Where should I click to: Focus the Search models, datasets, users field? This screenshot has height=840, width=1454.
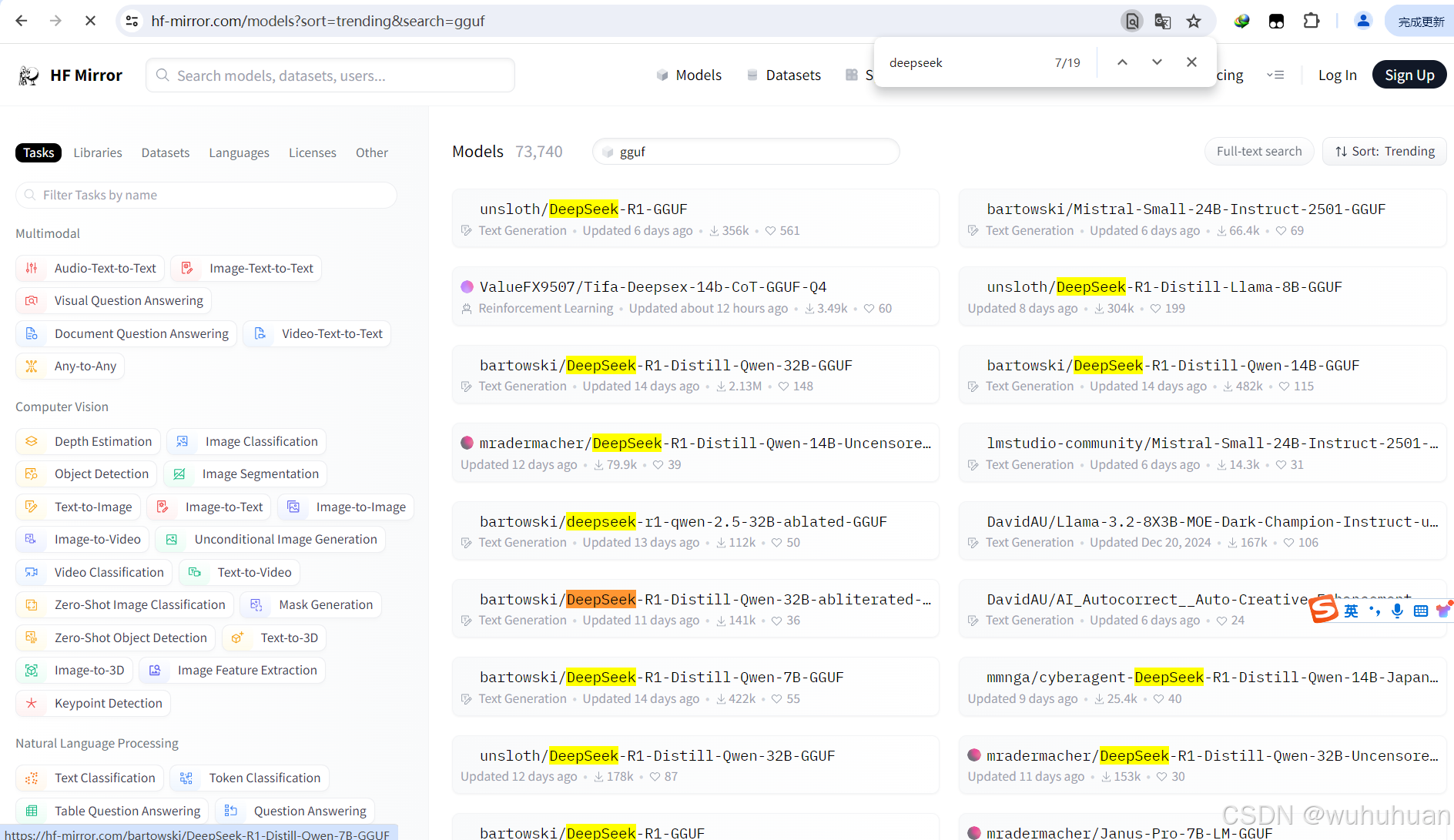click(330, 75)
